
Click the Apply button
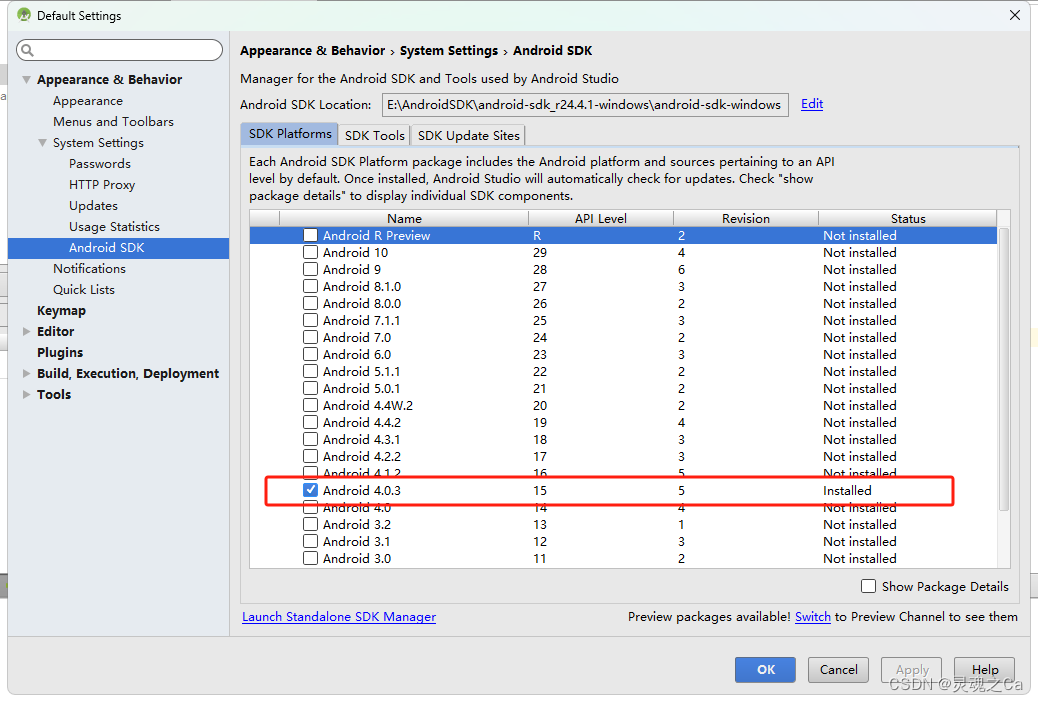[x=912, y=670]
